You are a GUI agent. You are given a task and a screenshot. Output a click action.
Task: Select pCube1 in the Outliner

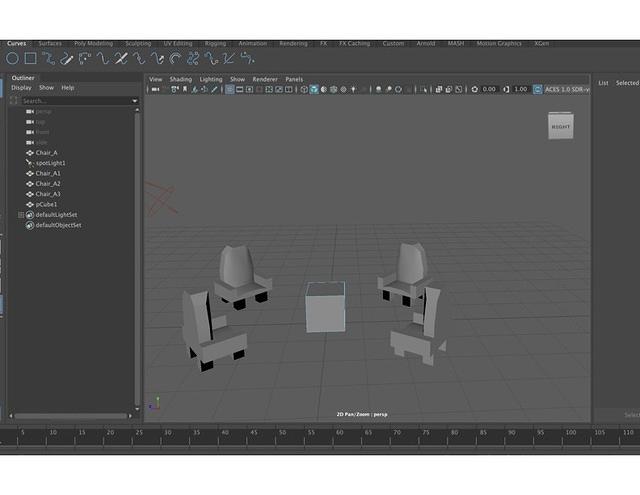click(x=46, y=204)
